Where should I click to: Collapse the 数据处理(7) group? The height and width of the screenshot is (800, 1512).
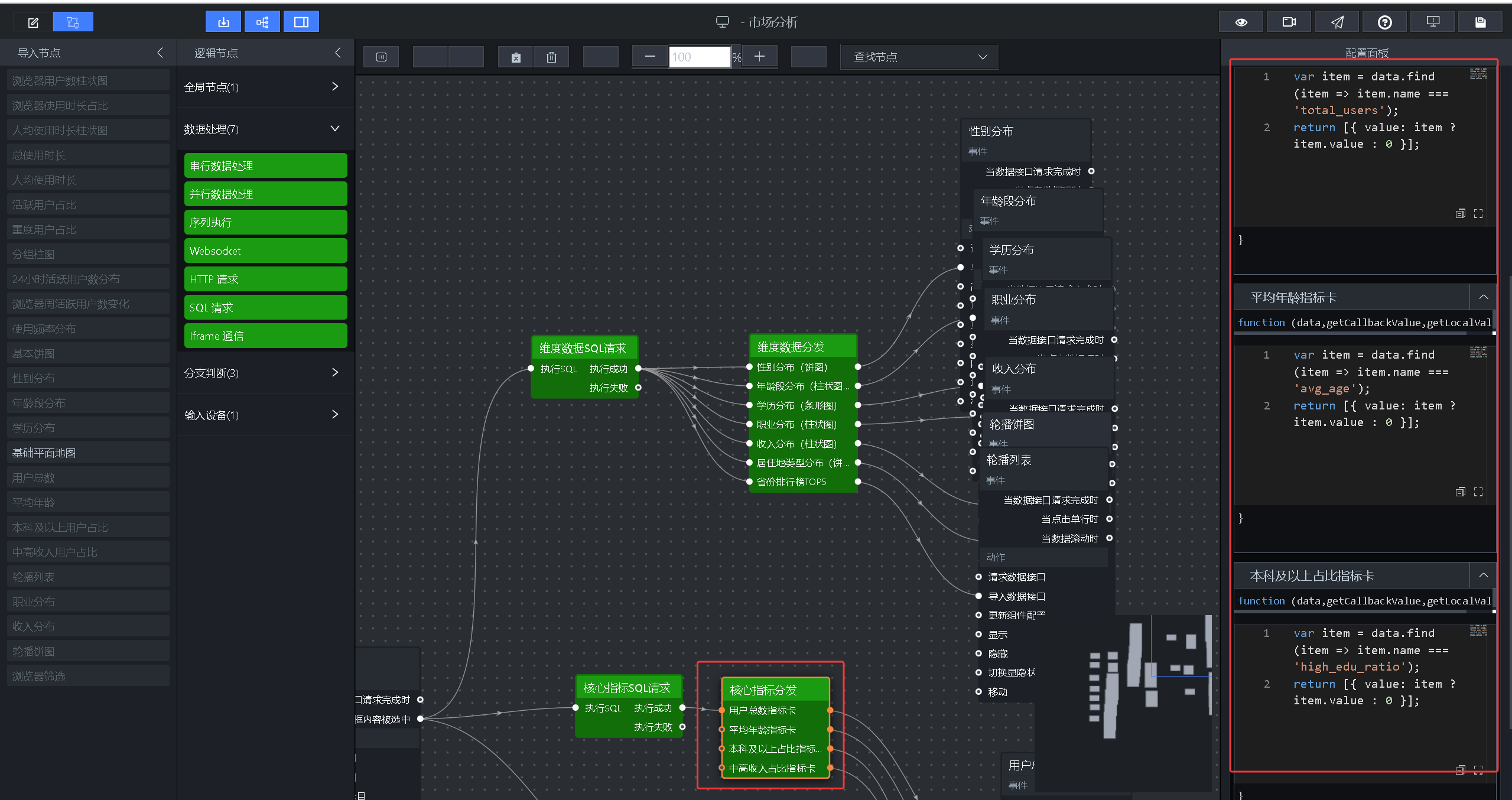(x=265, y=129)
